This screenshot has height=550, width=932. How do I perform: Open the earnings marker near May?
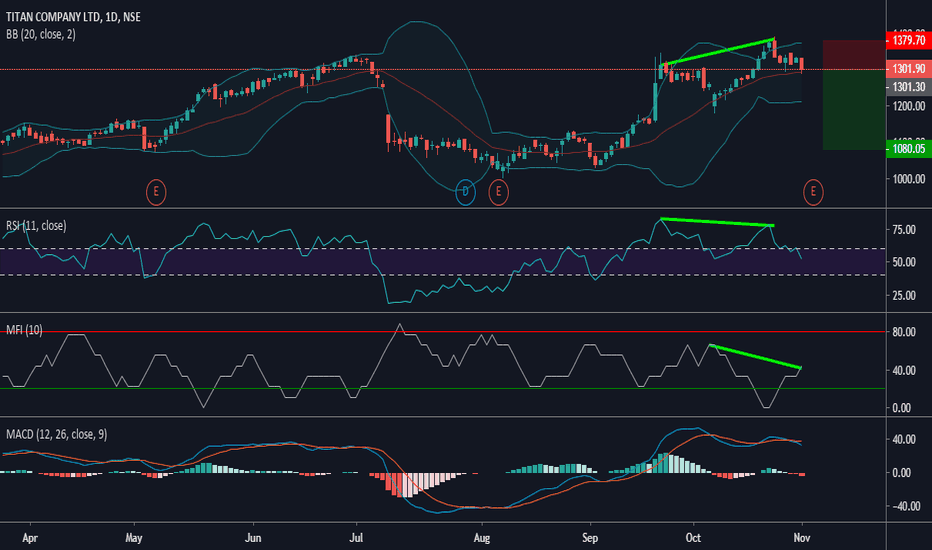(x=156, y=191)
